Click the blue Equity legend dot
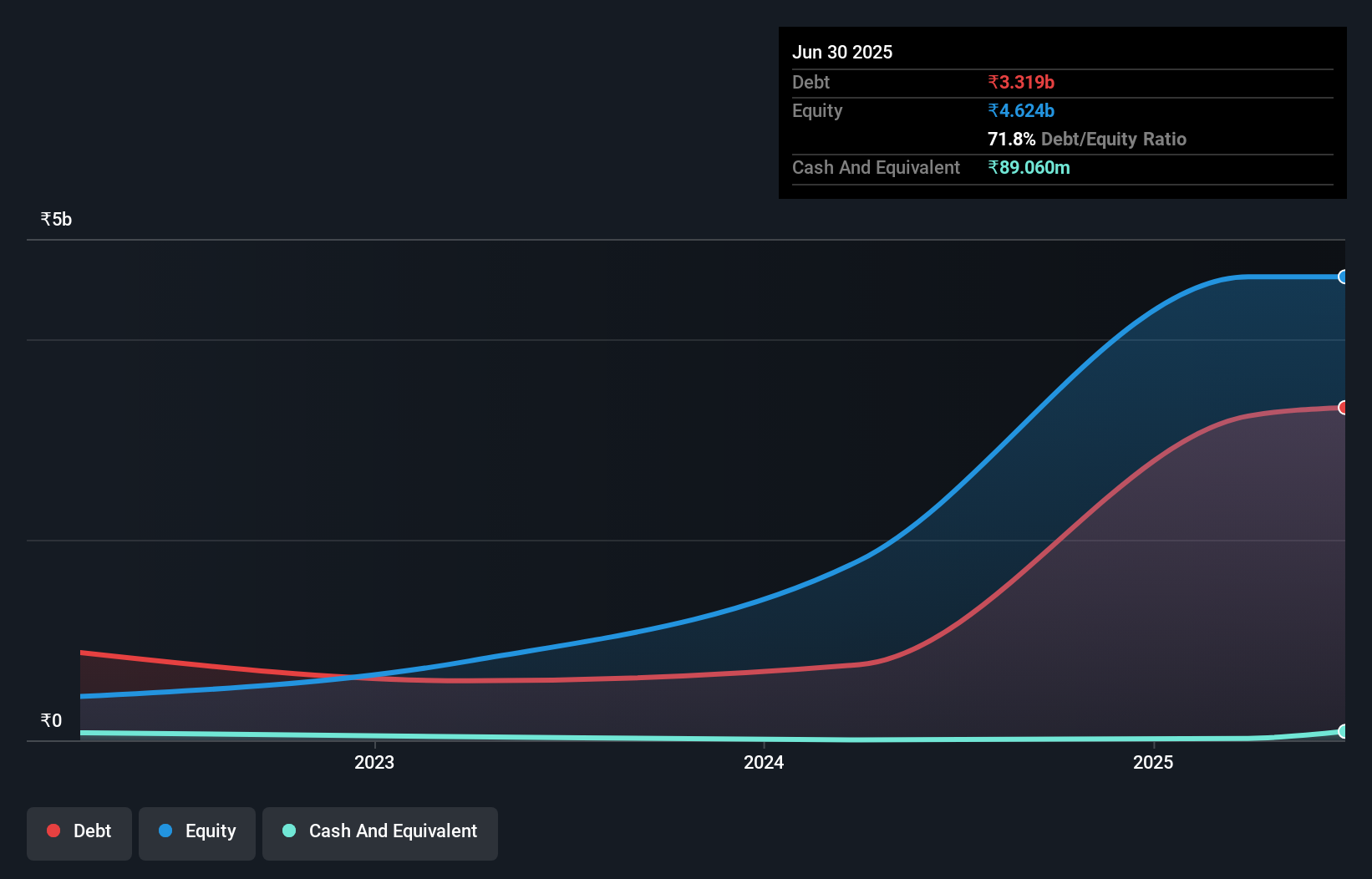 coord(164,831)
